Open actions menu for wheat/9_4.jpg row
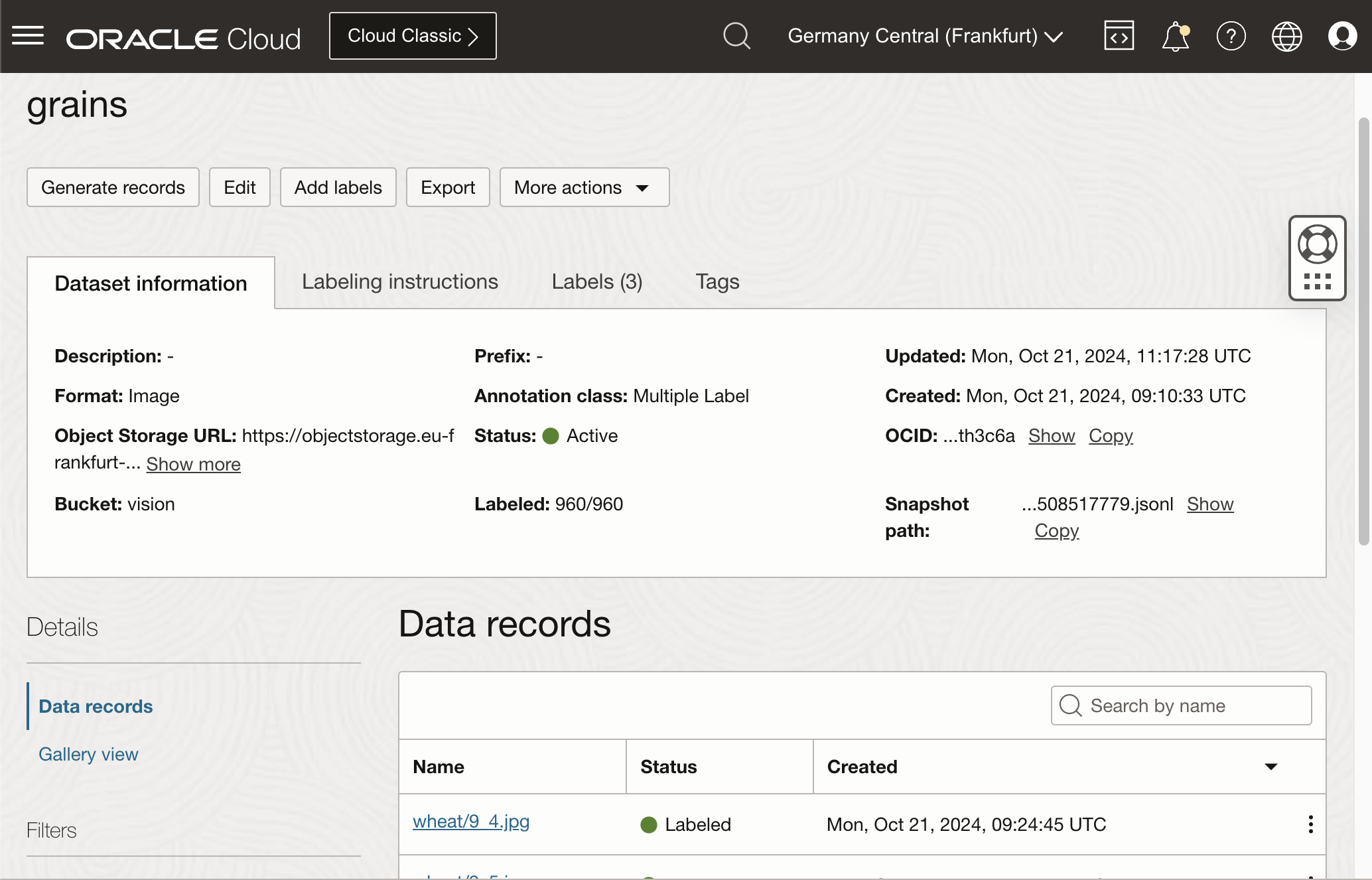 click(1310, 824)
